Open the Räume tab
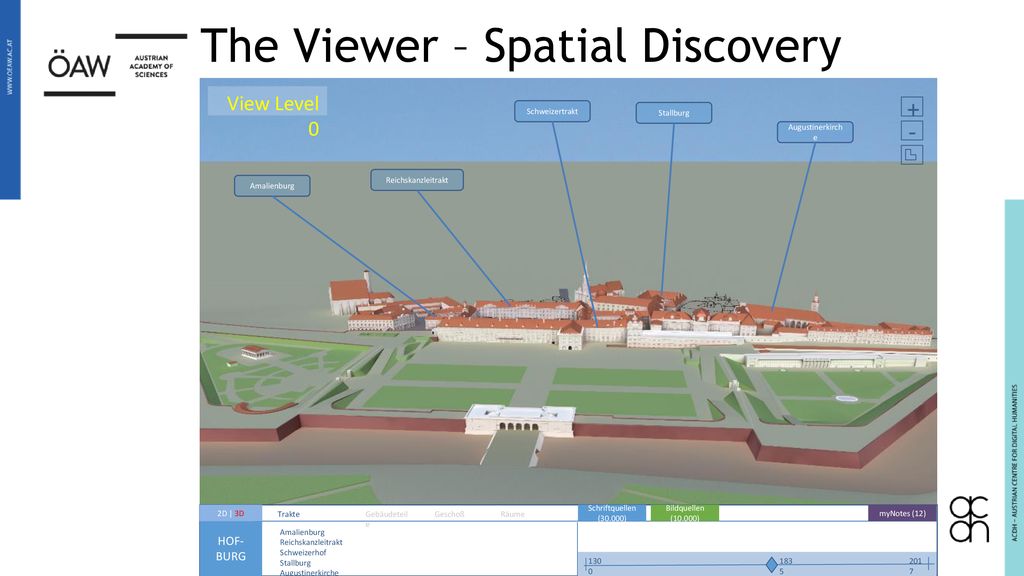This screenshot has width=1024, height=576. pos(513,514)
